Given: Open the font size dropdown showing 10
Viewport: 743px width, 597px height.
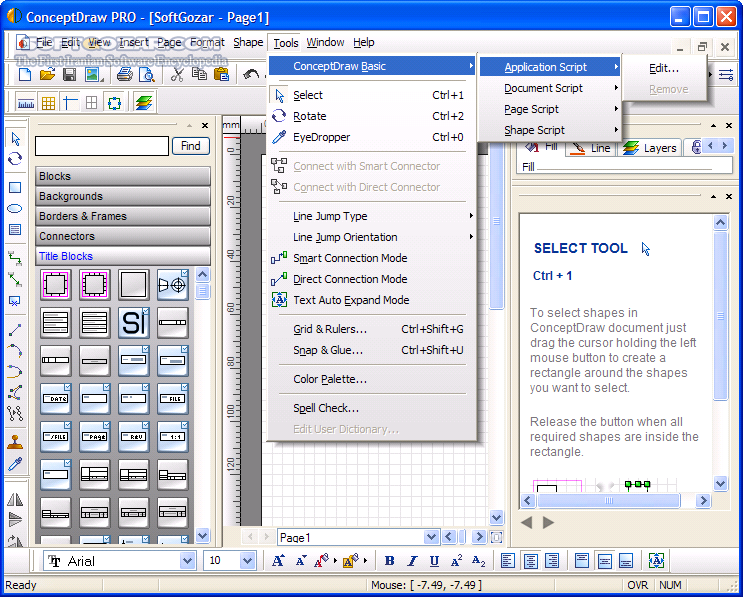Looking at the screenshot, I should tap(247, 561).
